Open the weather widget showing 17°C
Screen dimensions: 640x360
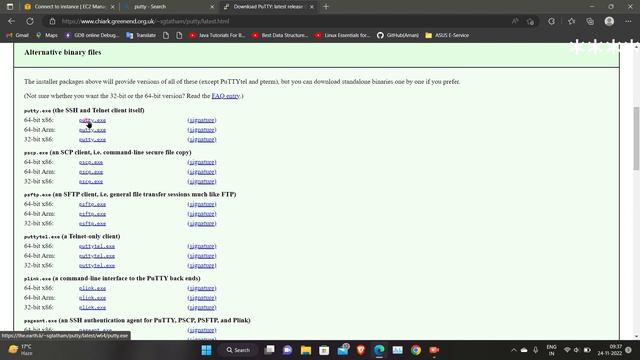(x=20, y=350)
